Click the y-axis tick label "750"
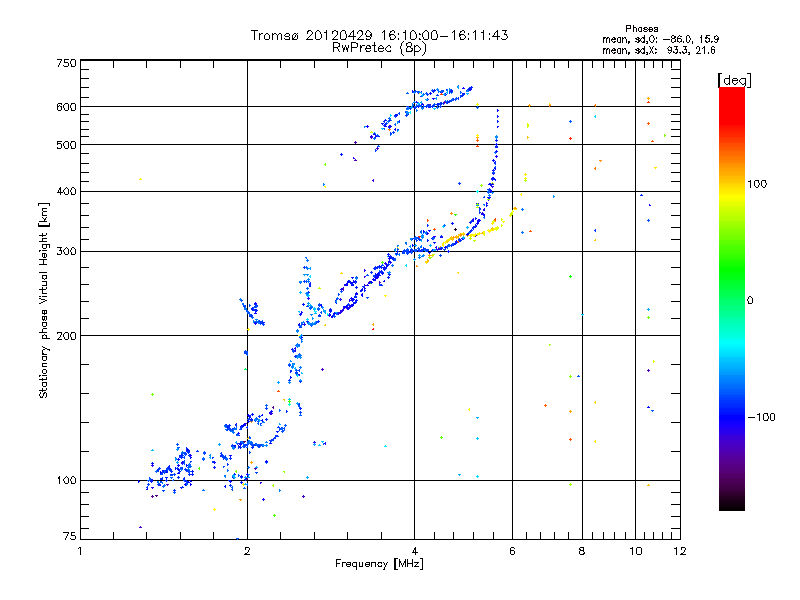Viewport: 800px width, 600px height. pyautogui.click(x=66, y=63)
